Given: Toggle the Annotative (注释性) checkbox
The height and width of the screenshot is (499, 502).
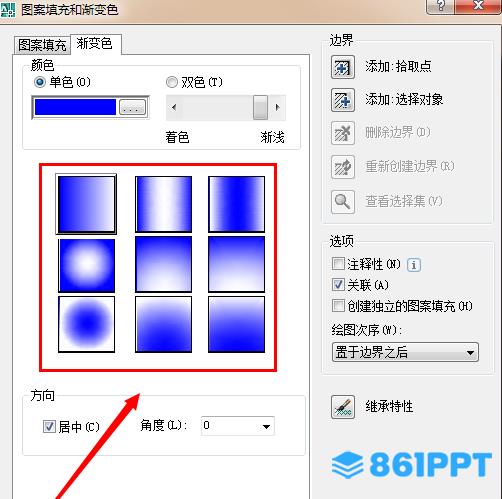Looking at the screenshot, I should pos(338,264).
